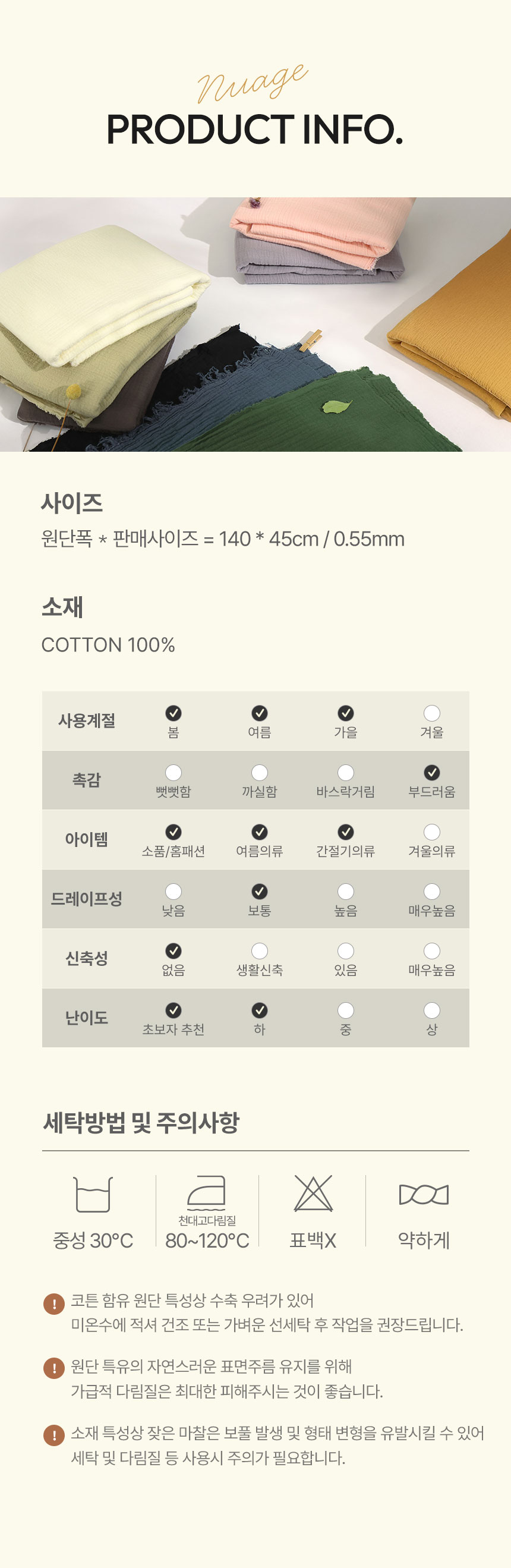Click the 난이도 row header

[87, 1018]
